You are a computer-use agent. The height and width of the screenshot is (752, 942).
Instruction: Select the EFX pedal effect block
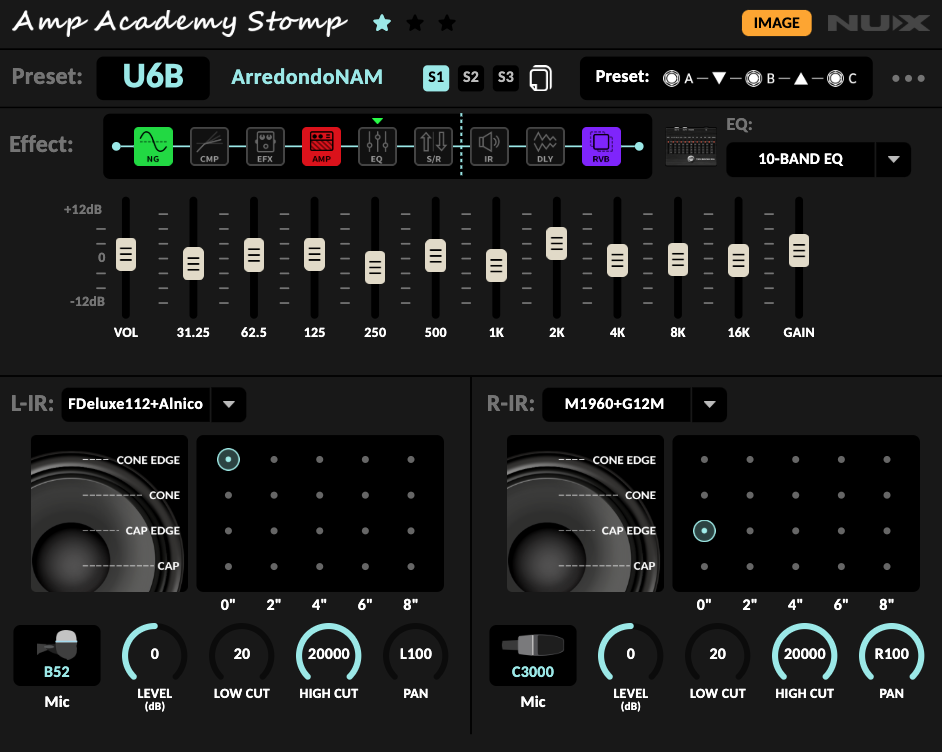coord(265,146)
